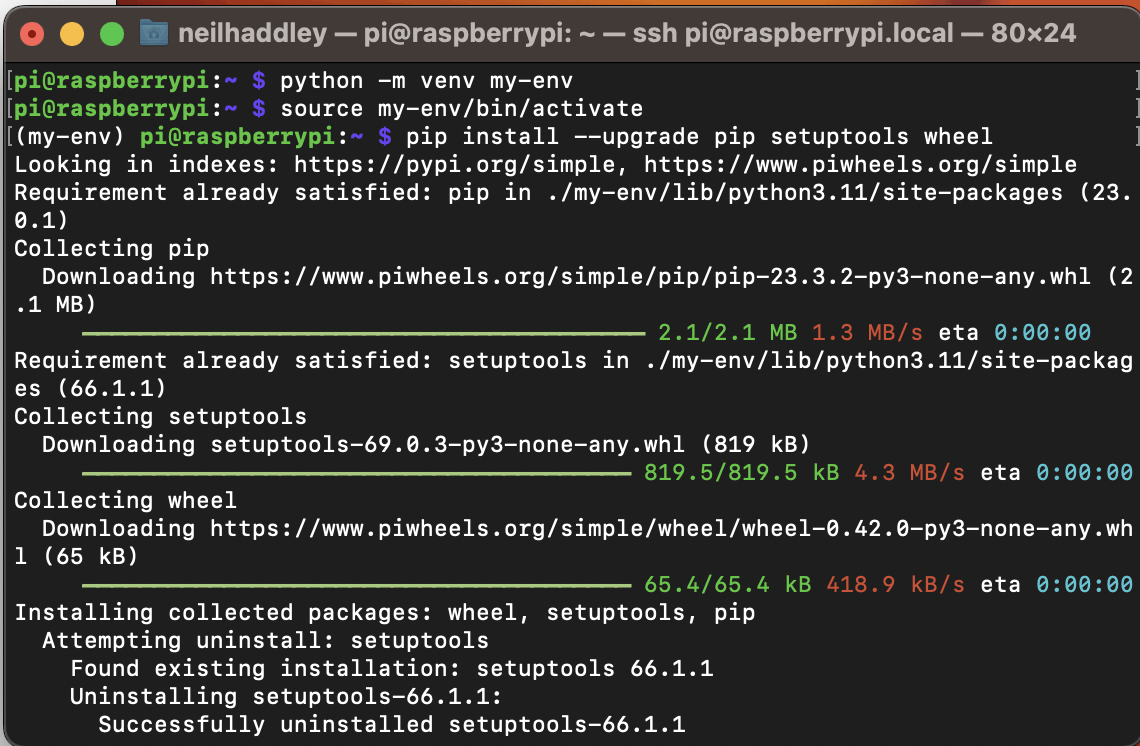The width and height of the screenshot is (1140, 746).
Task: Click the pip download progress bar
Action: 364,332
